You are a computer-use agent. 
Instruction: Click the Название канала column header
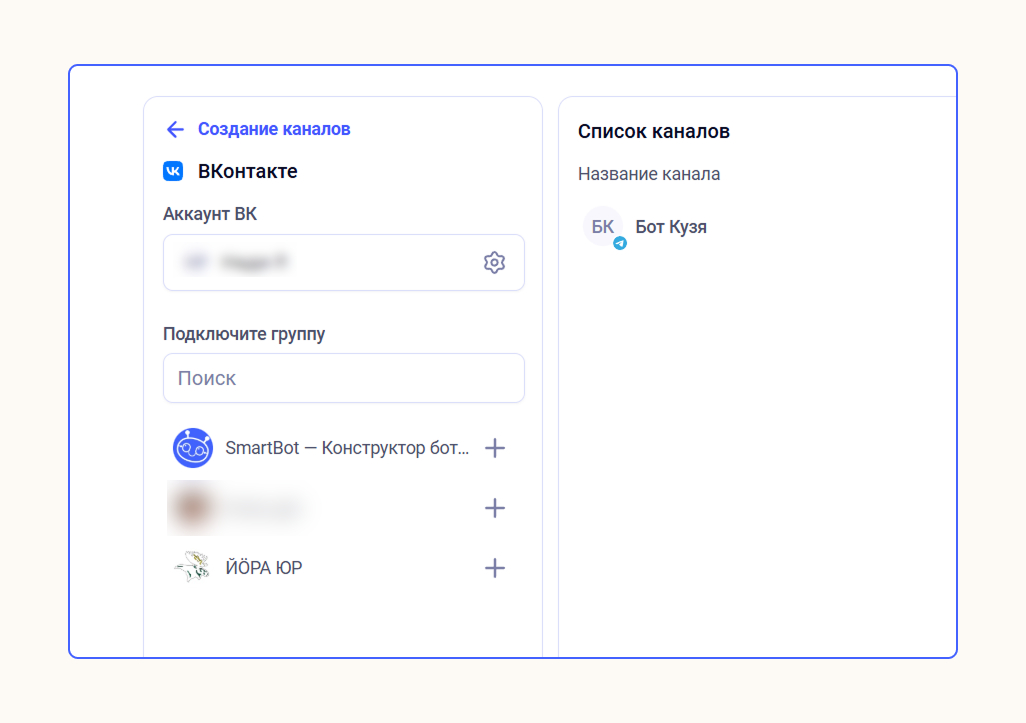[x=649, y=174]
